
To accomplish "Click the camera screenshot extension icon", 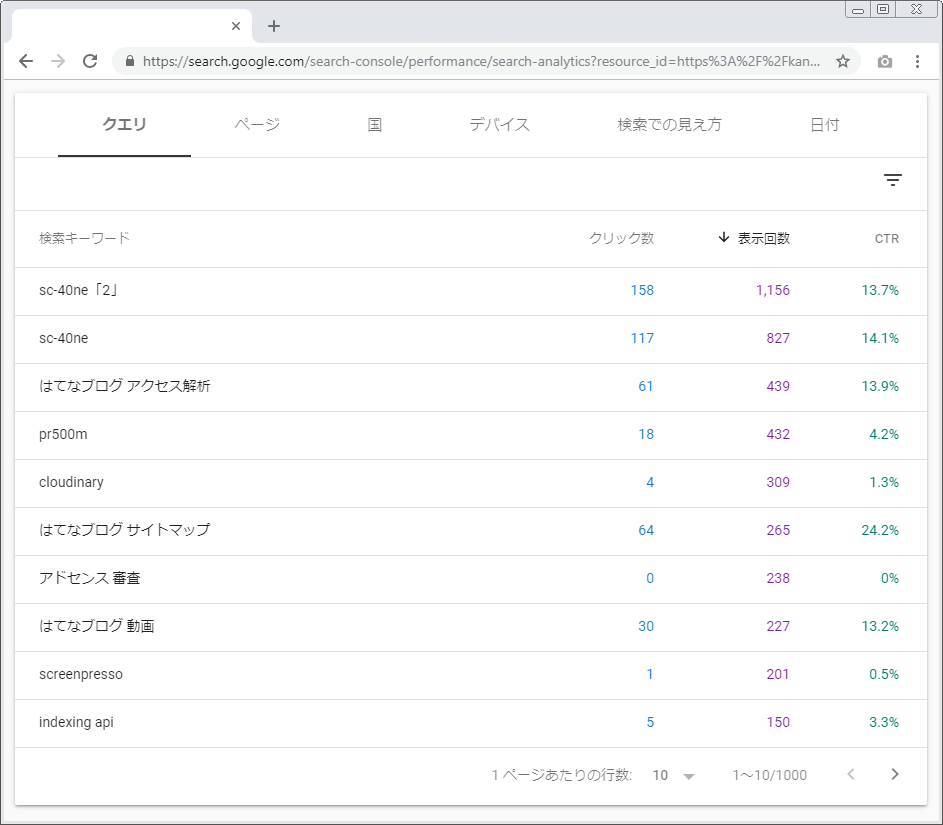I will (x=885, y=61).
